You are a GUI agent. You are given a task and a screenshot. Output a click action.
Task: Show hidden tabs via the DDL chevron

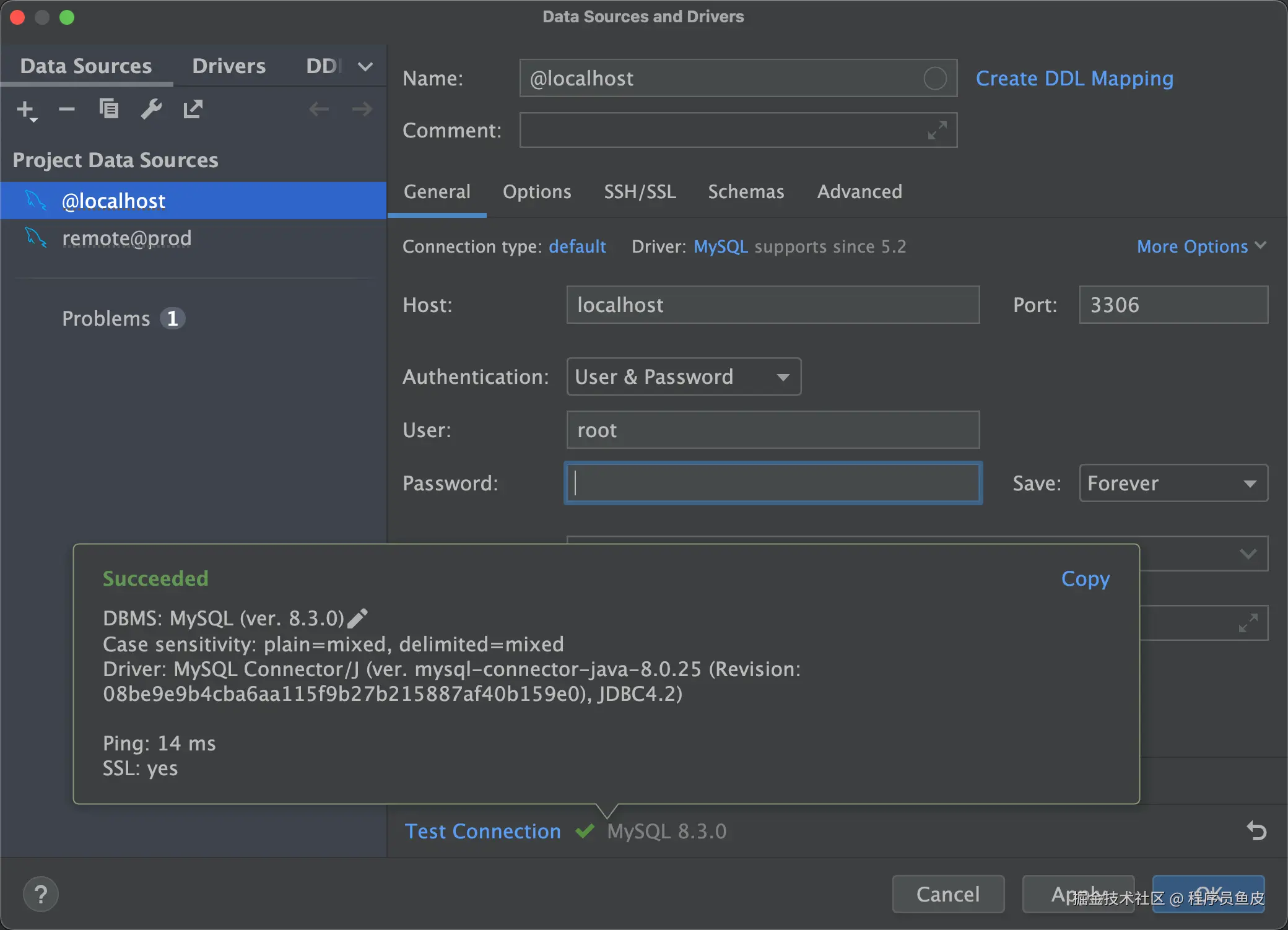(365, 66)
